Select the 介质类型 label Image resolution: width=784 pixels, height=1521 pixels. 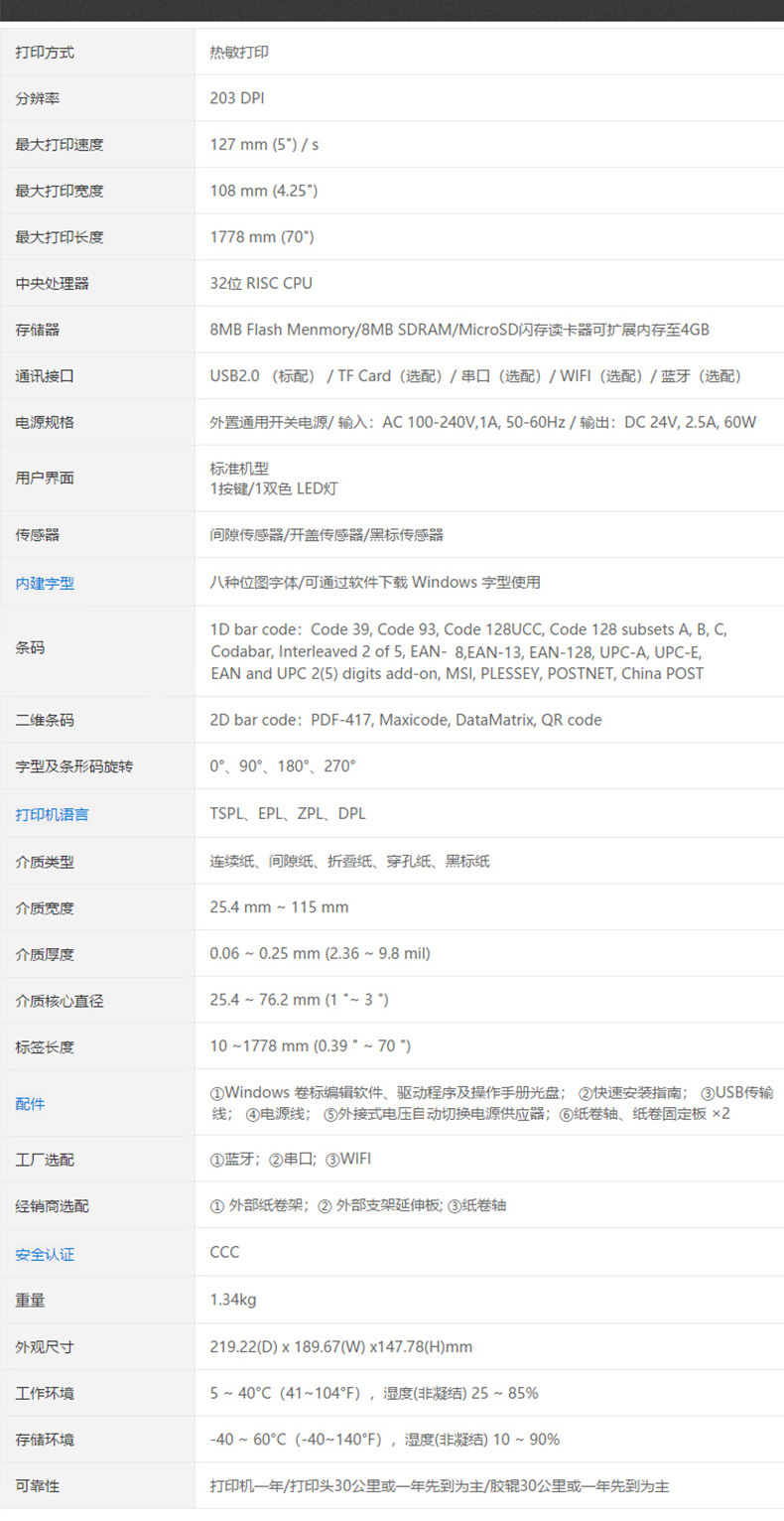point(45,863)
